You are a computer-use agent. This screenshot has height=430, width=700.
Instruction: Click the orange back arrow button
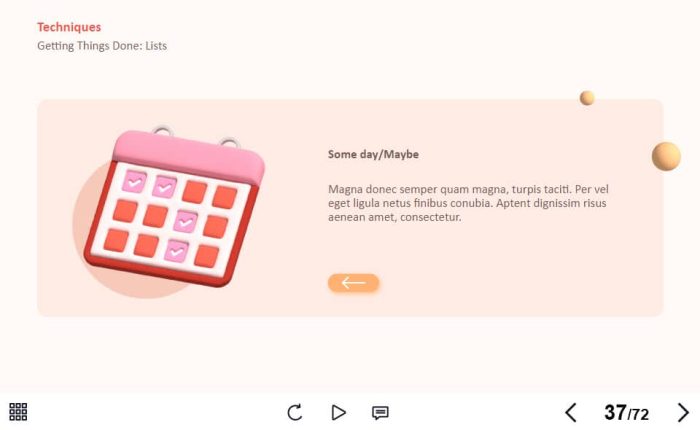(354, 283)
